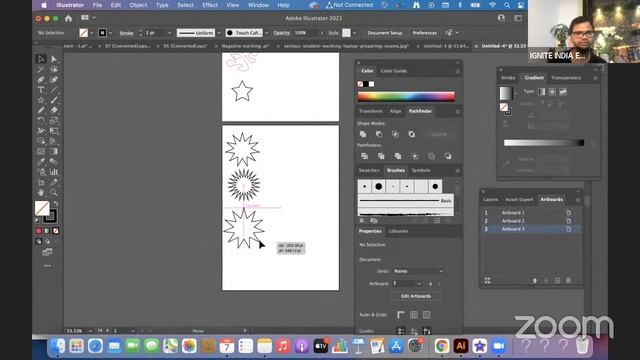Go to Illustrator Home screen
640x360 pixels.
pos(69,18)
